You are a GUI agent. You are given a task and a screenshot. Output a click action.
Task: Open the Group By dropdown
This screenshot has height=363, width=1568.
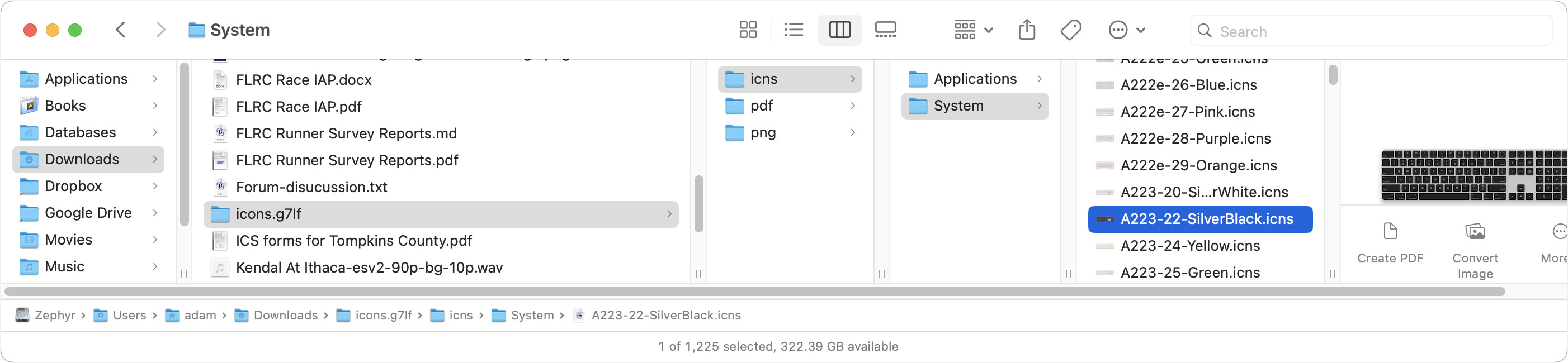coord(972,30)
